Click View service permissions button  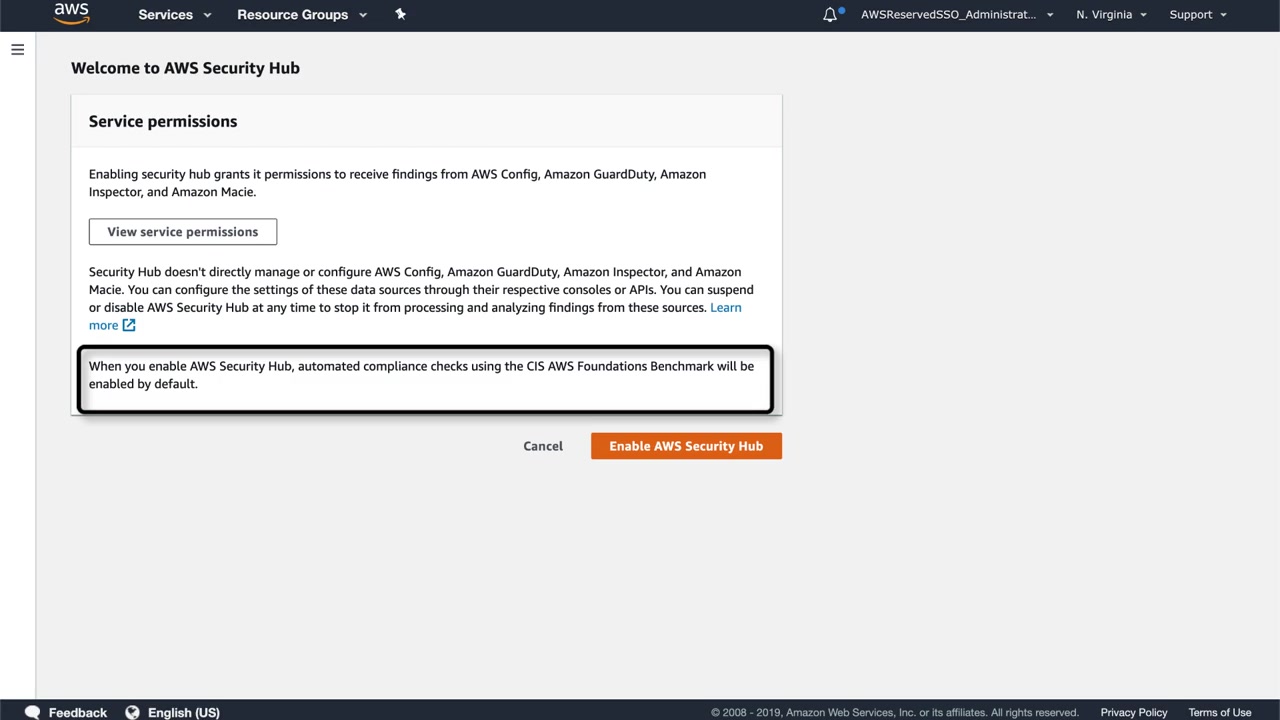point(183,232)
